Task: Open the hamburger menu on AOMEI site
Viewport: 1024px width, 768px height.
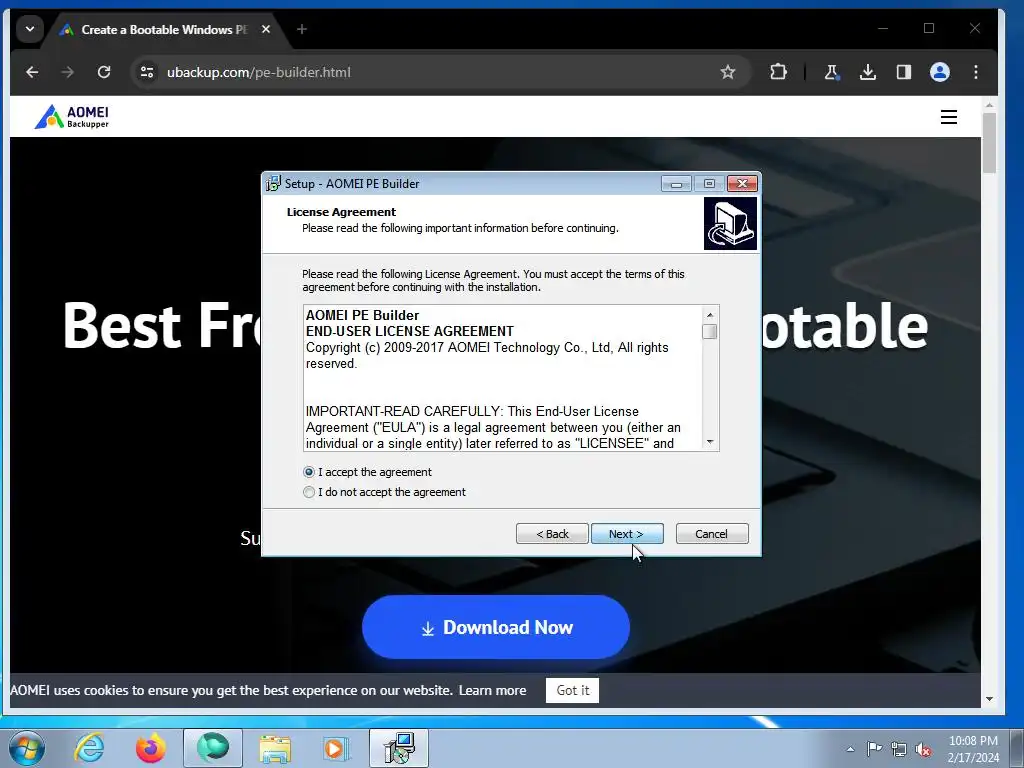Action: click(949, 117)
